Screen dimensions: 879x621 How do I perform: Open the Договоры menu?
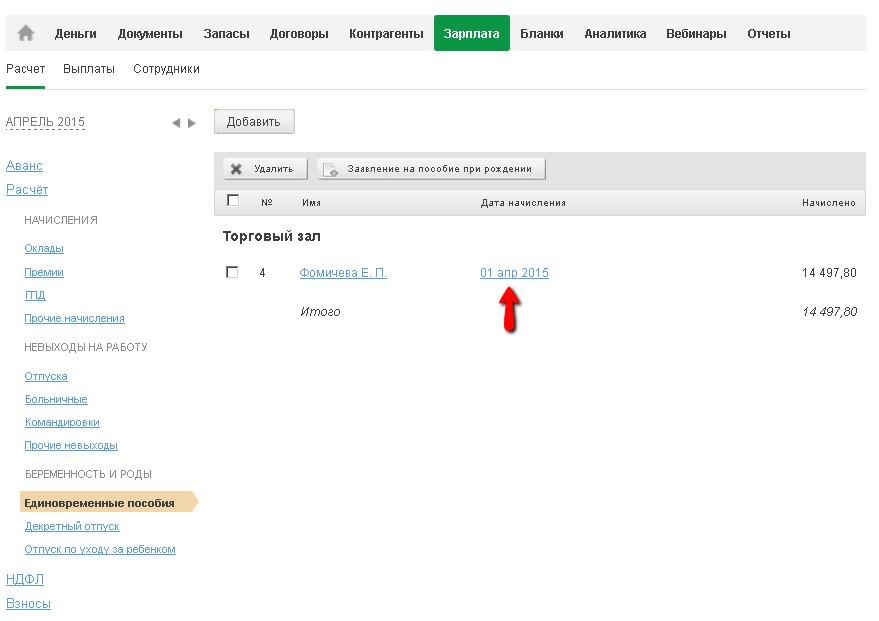point(299,34)
